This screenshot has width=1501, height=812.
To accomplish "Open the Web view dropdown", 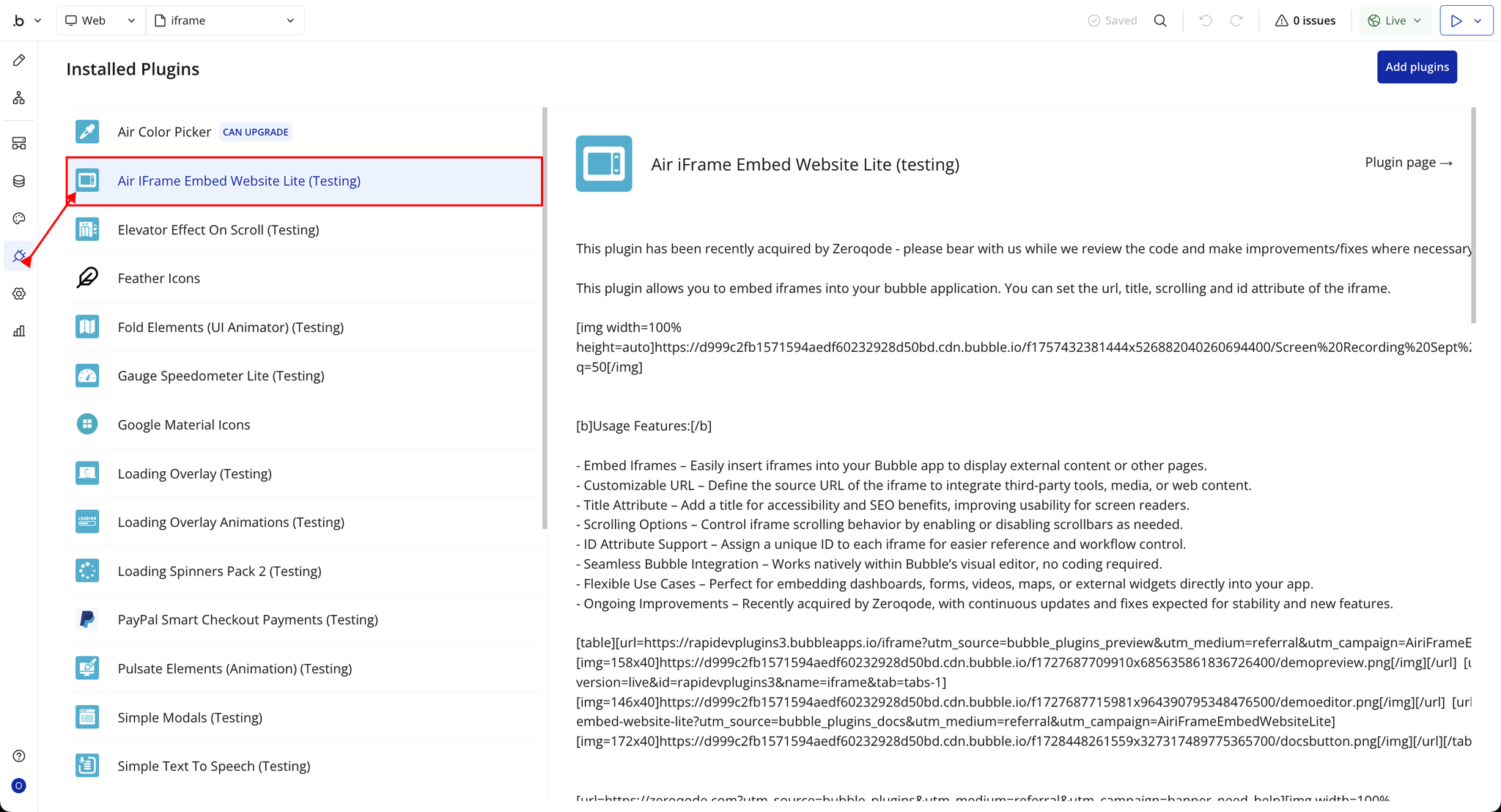I will 100,21.
